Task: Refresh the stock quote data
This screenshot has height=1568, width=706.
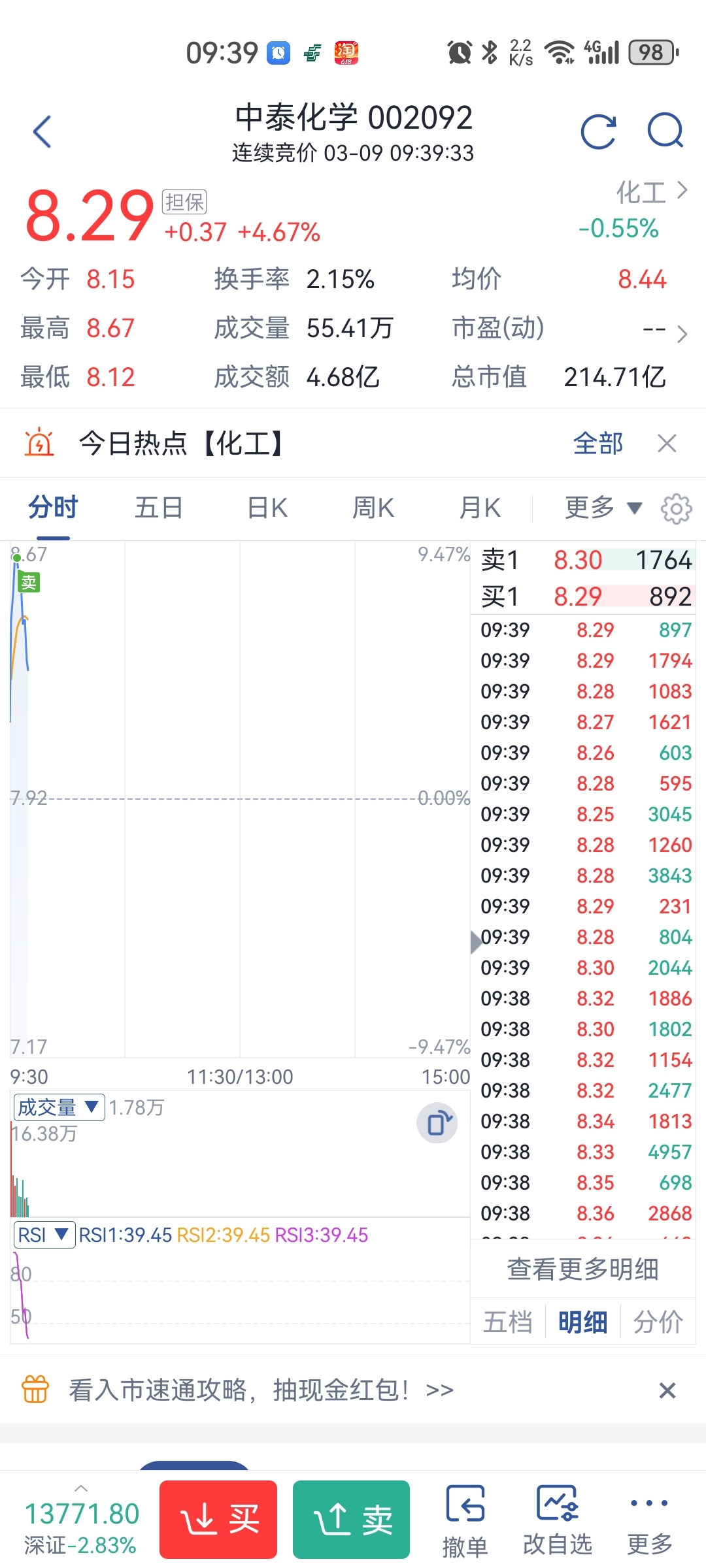Action: pos(598,132)
